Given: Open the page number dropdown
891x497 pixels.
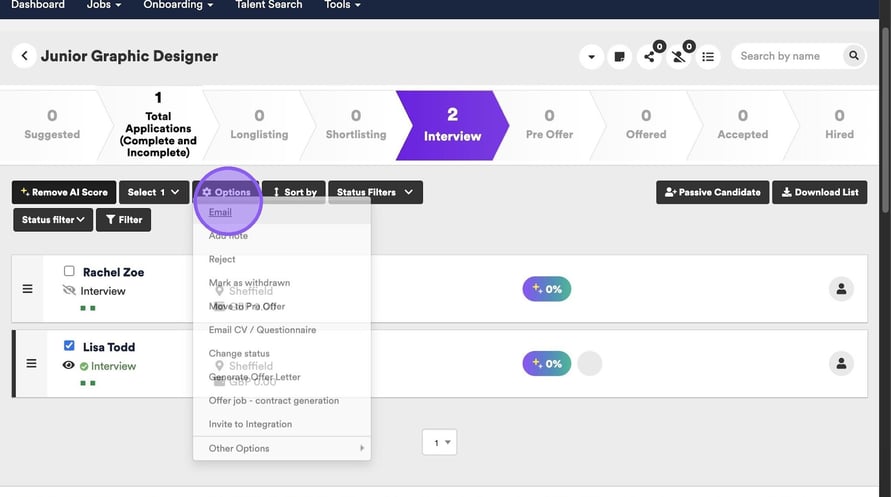Looking at the screenshot, I should tap(439, 442).
